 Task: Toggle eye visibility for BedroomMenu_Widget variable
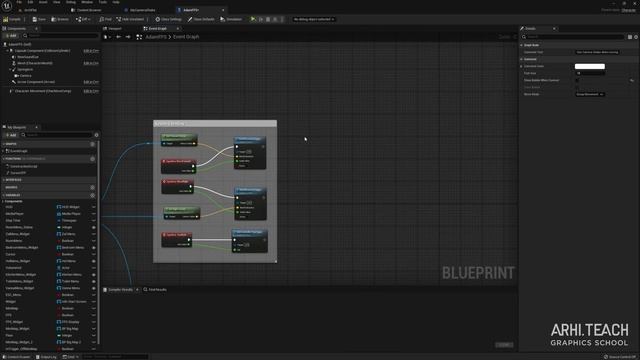(93, 247)
